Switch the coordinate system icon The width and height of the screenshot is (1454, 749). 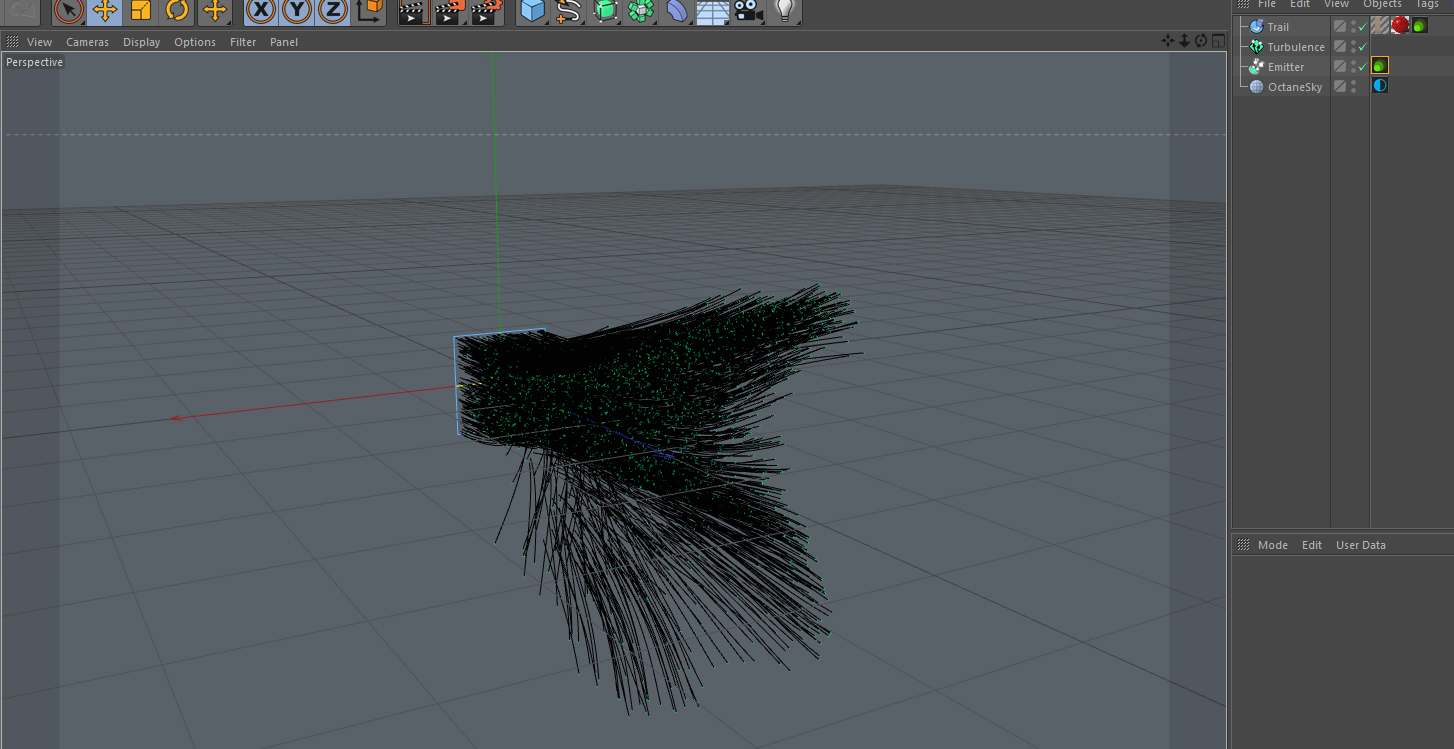(369, 11)
